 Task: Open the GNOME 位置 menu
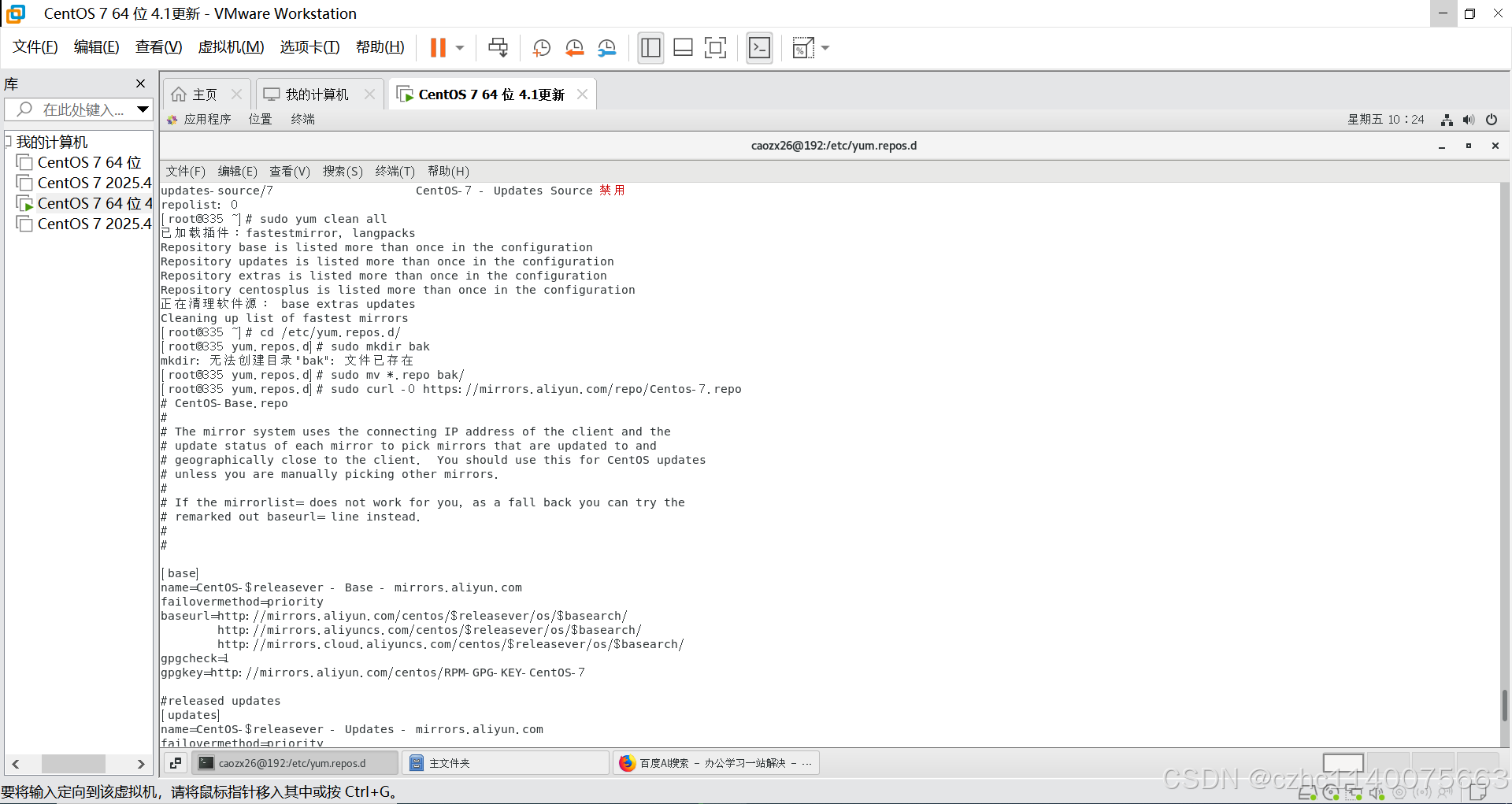[x=260, y=119]
